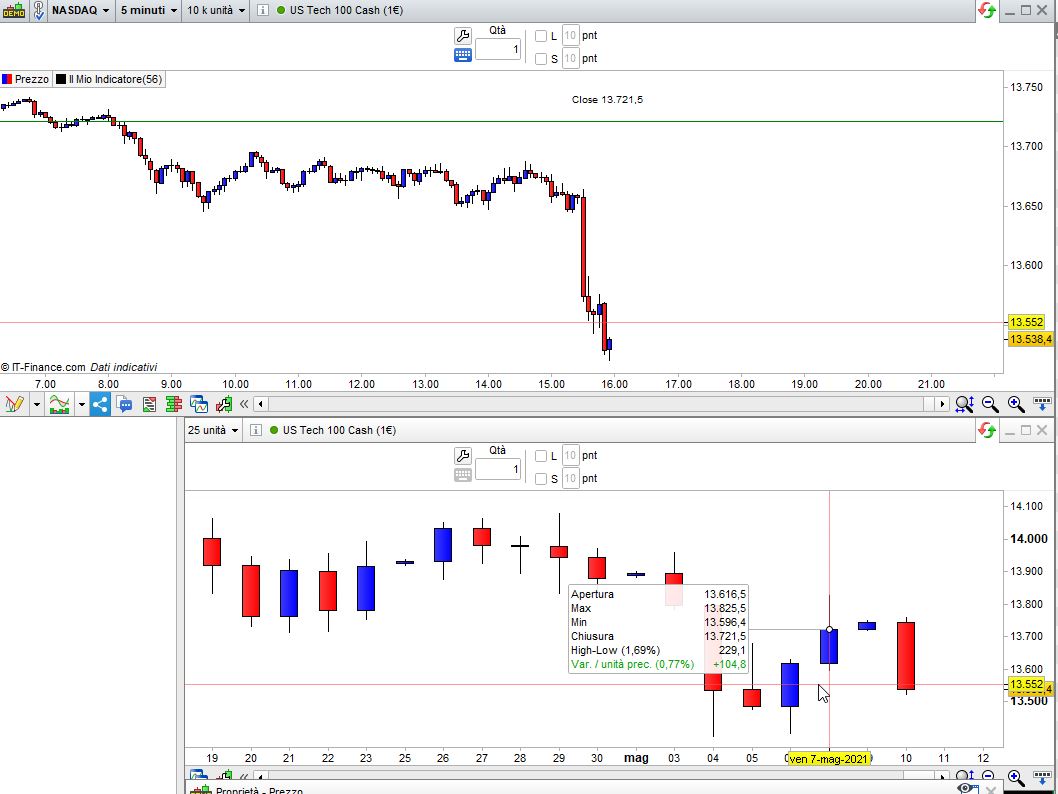Screen dimensions: 1058x794
Task: Open 5 minuti timeframe dropdown
Action: click(148, 10)
